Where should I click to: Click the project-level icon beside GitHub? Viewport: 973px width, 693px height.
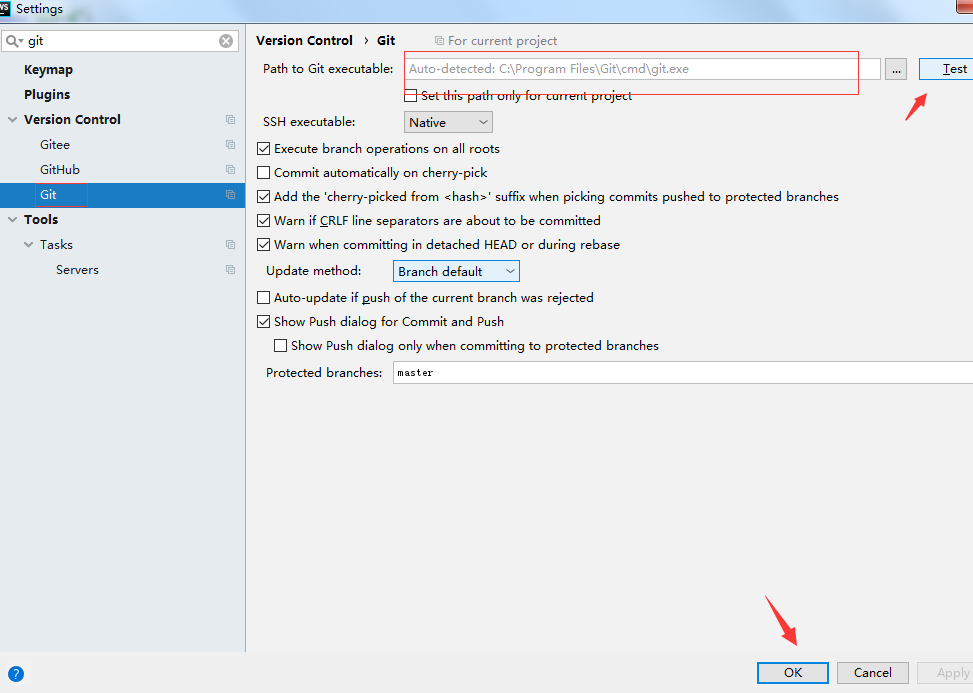(x=231, y=169)
